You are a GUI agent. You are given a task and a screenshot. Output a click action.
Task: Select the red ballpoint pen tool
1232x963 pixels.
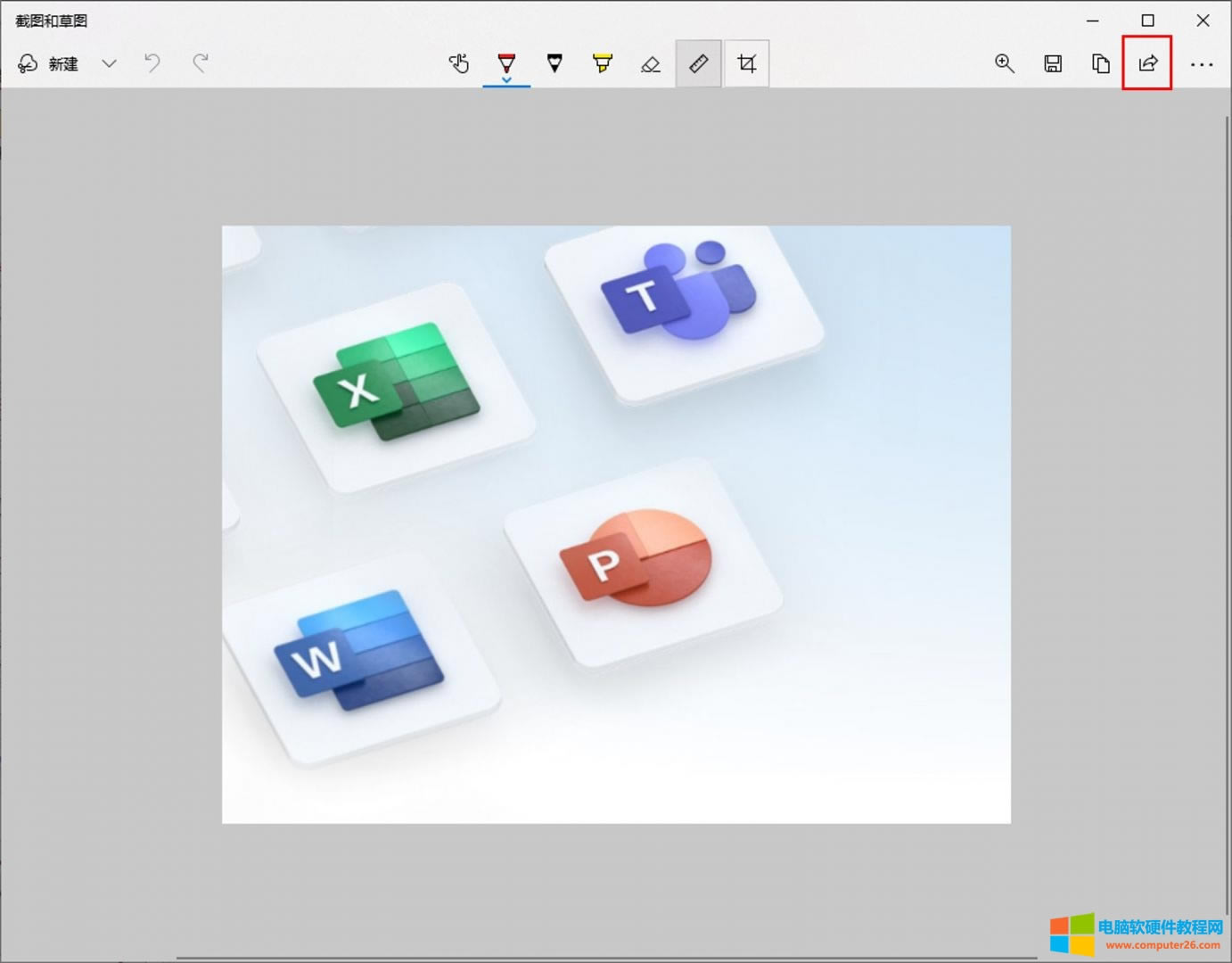coord(506,63)
